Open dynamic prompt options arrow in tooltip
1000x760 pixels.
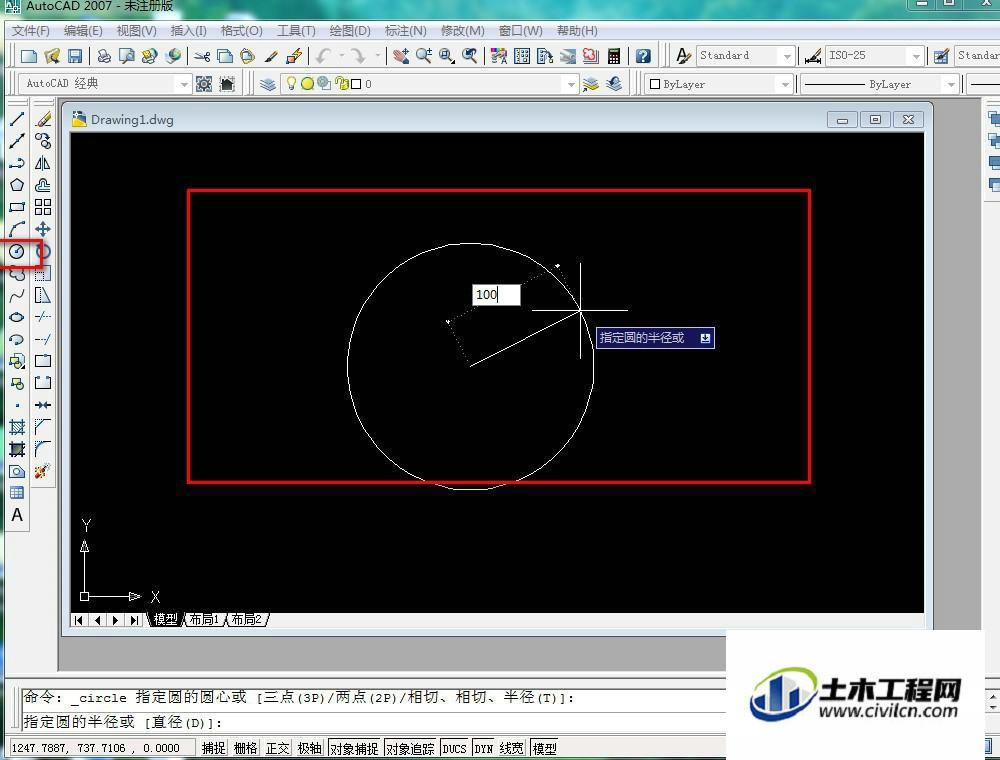(x=705, y=338)
